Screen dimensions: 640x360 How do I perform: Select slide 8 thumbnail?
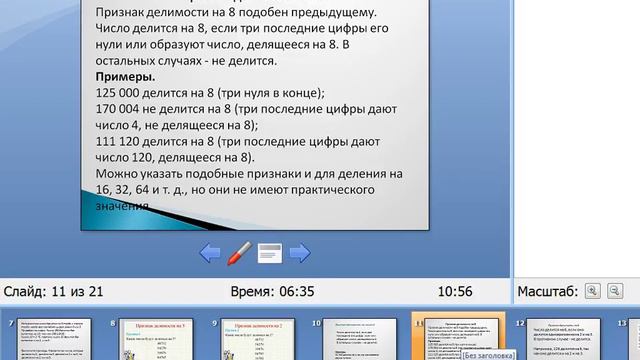(156, 339)
